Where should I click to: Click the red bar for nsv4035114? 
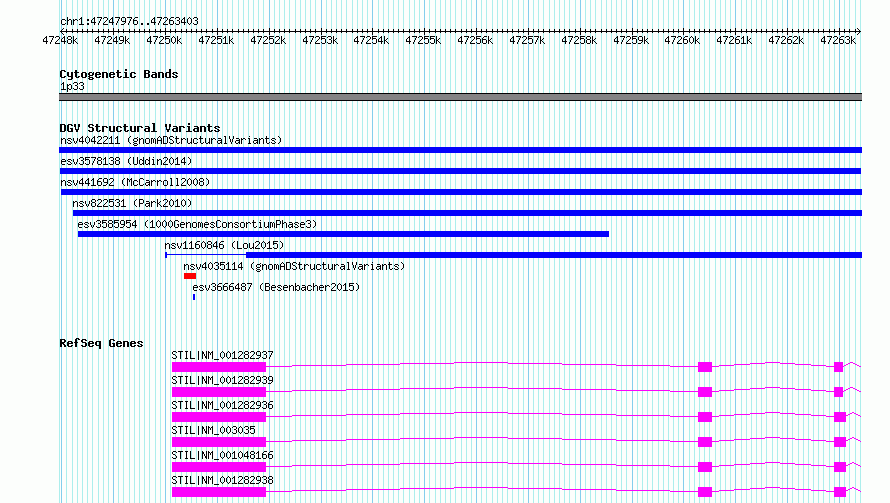pyautogui.click(x=190, y=276)
